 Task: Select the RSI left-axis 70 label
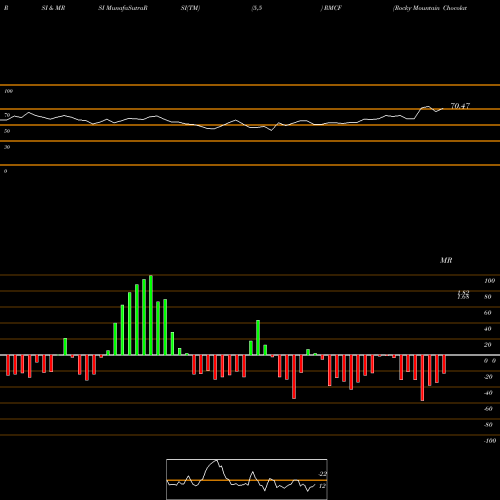[x=7, y=115]
